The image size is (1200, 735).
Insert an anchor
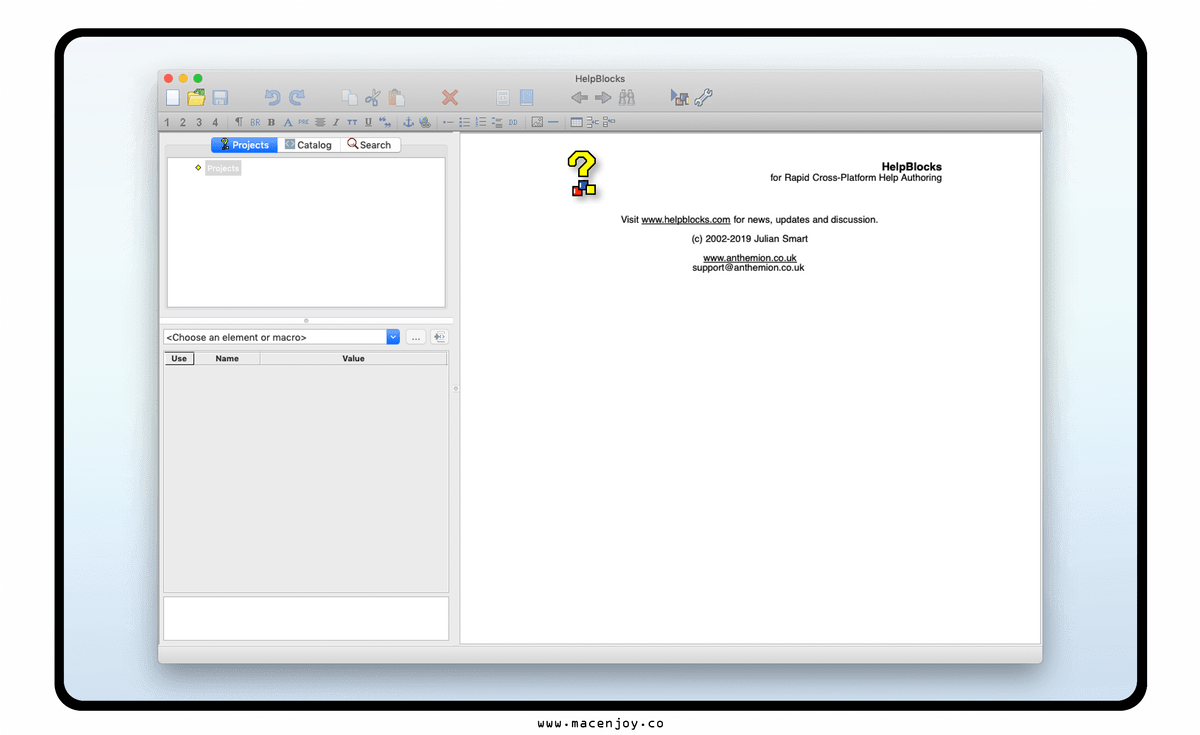[x=408, y=122]
